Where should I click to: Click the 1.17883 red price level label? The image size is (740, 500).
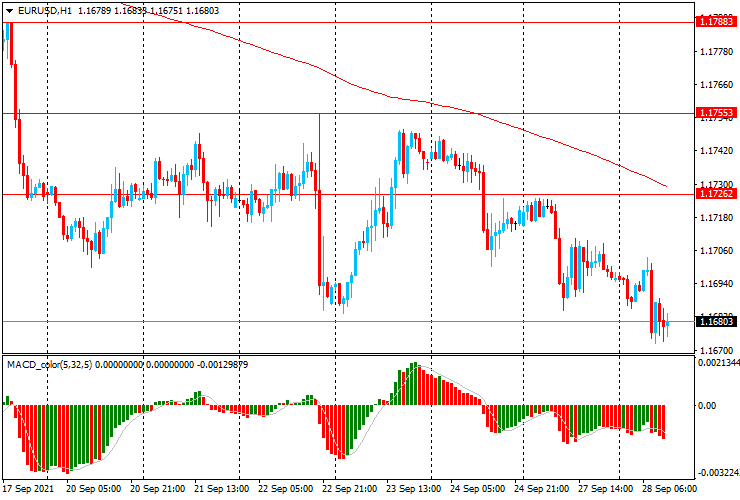(x=716, y=21)
